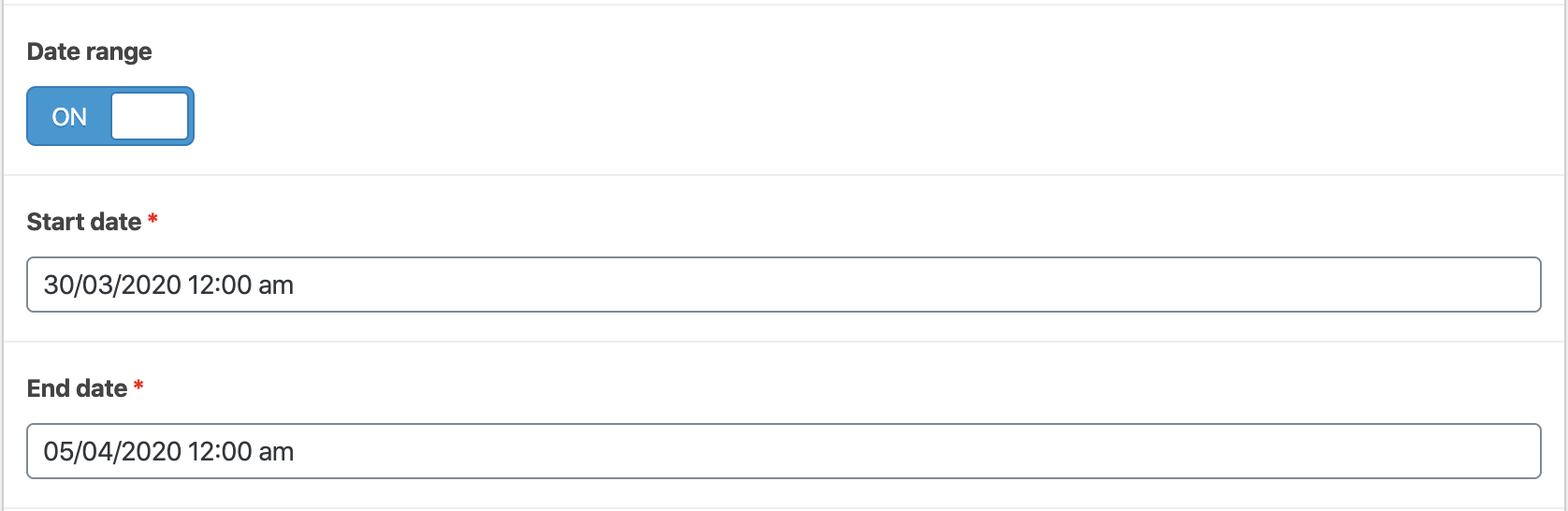The image size is (1568, 511).
Task: Click the 12:00 time in End date field
Action: pos(220,451)
